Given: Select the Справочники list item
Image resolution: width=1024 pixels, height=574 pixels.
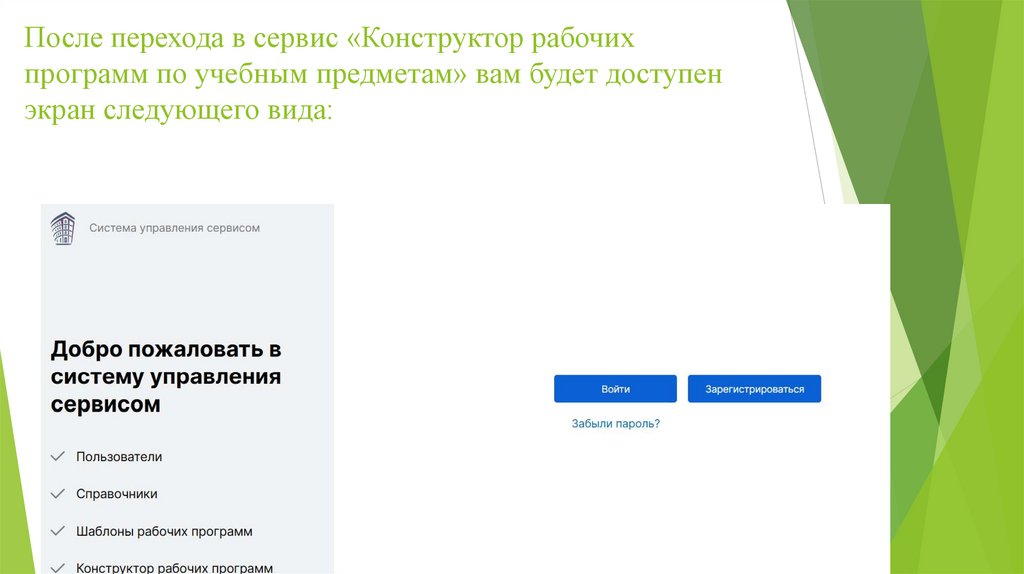Looking at the screenshot, I should coord(116,494).
